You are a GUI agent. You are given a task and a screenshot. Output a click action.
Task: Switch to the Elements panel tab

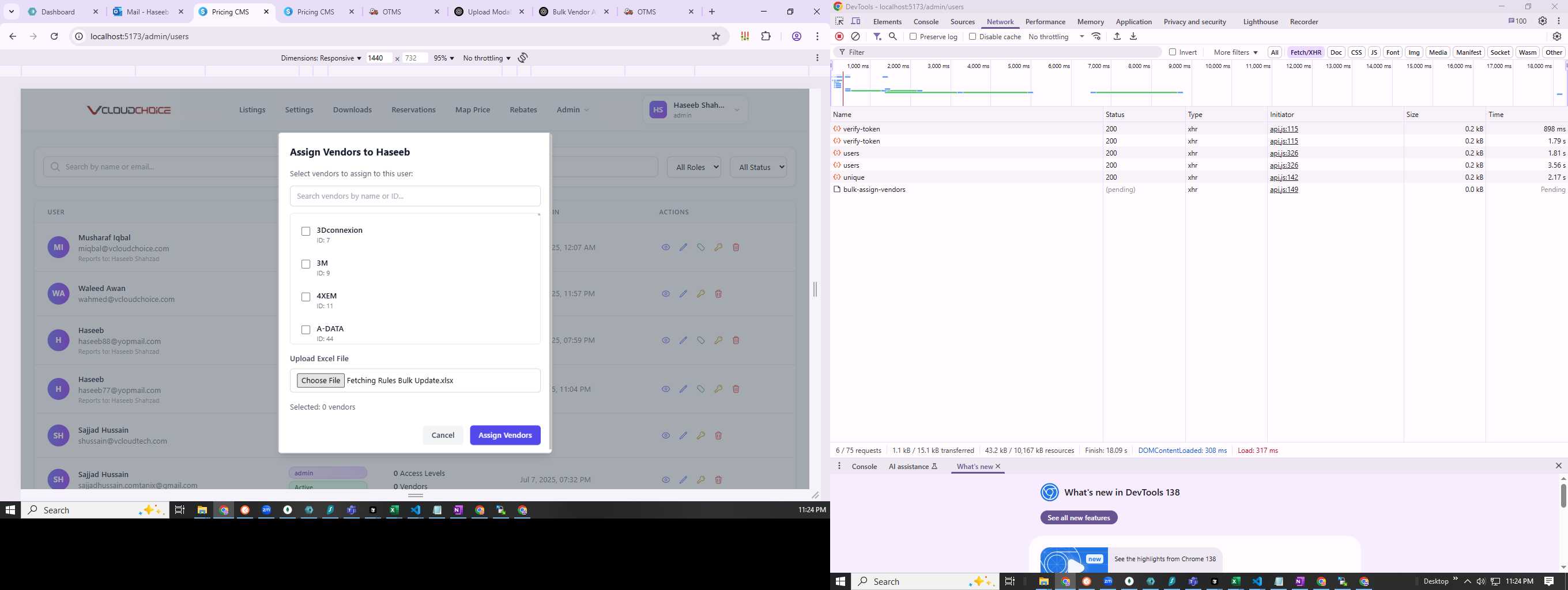(x=888, y=22)
